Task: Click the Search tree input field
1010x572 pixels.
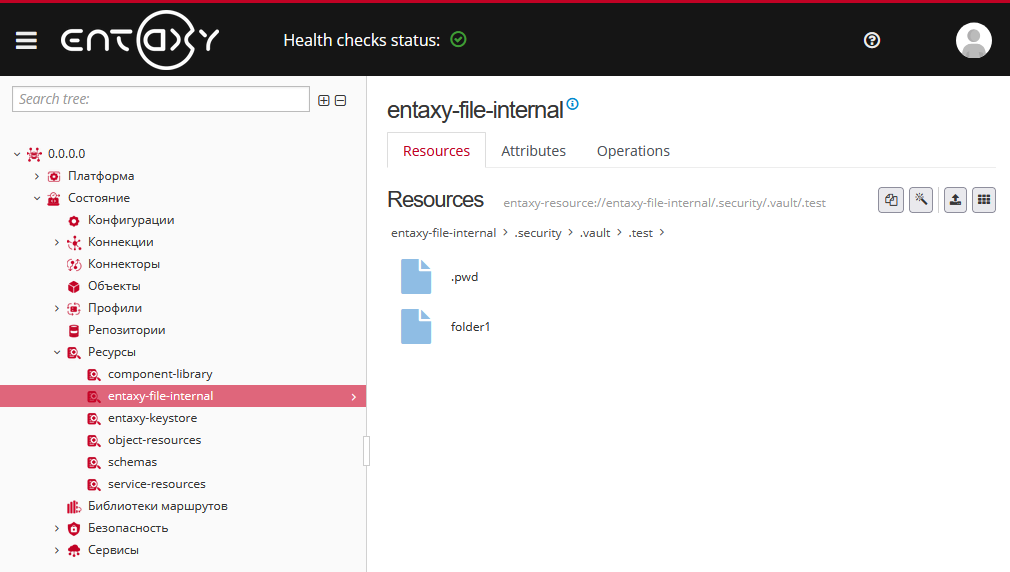Action: click(161, 99)
